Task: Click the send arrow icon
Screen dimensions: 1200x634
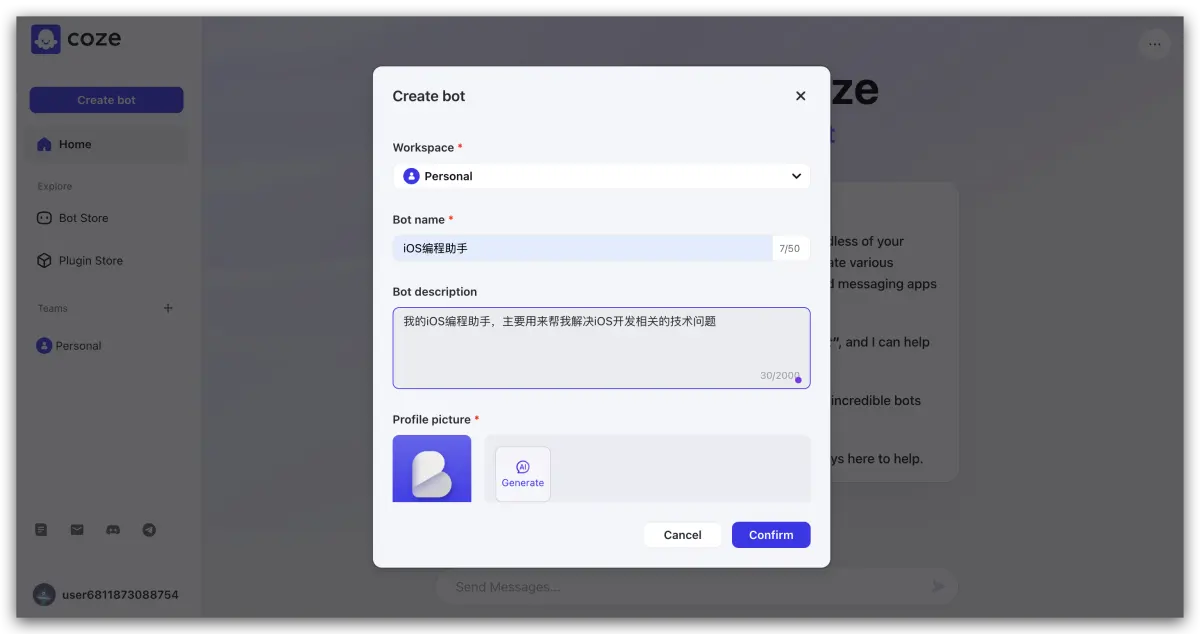Action: (938, 586)
